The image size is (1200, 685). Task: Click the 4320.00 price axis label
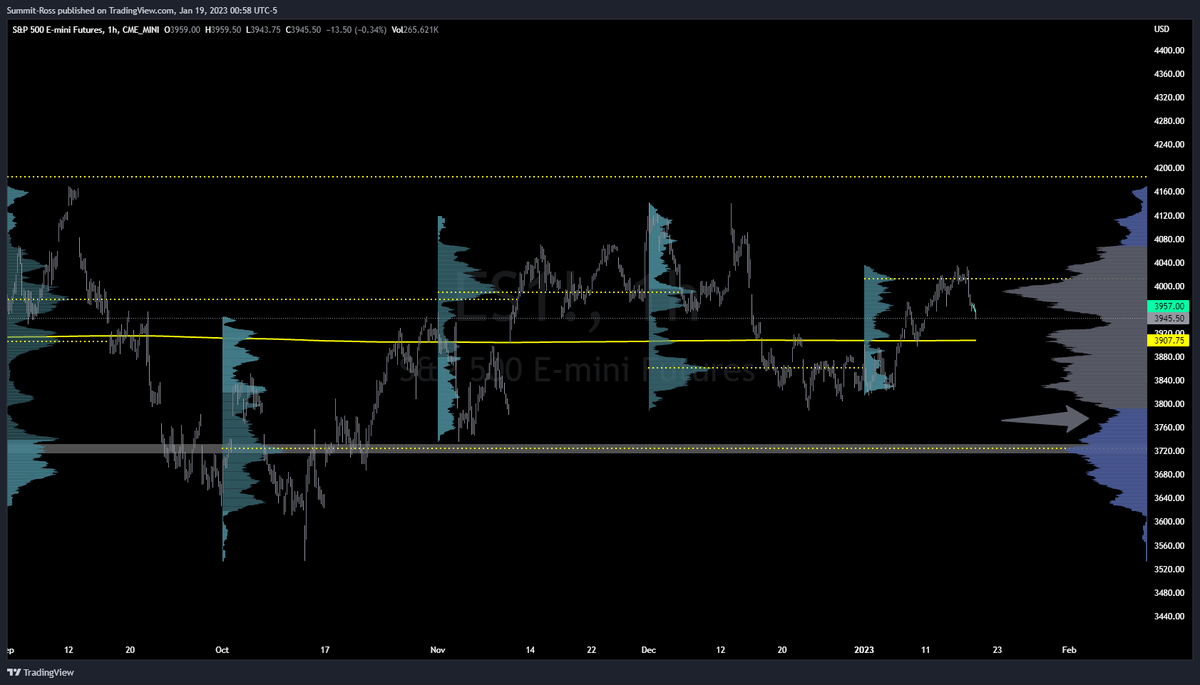pos(1168,98)
